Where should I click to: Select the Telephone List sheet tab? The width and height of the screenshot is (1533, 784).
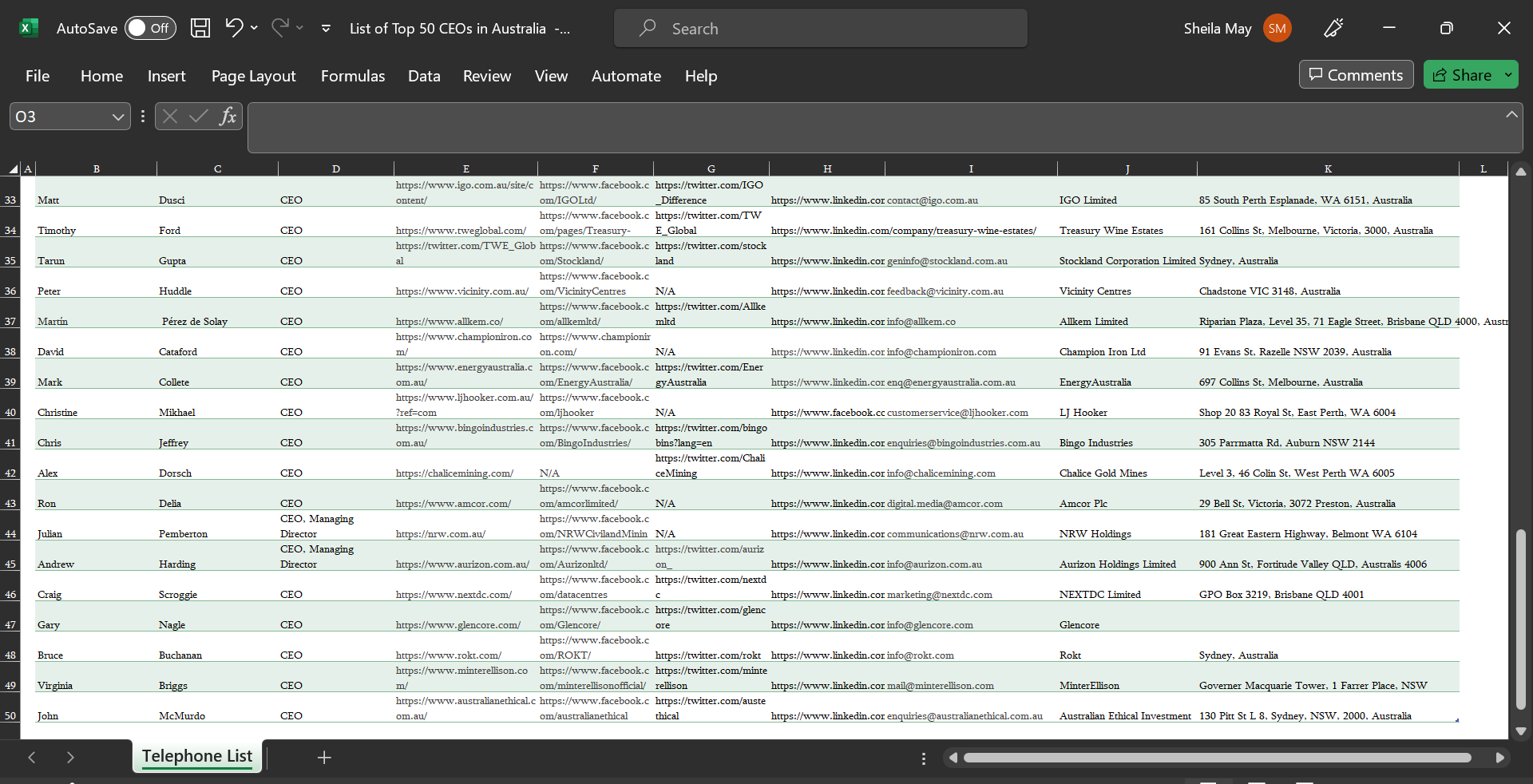coord(197,756)
